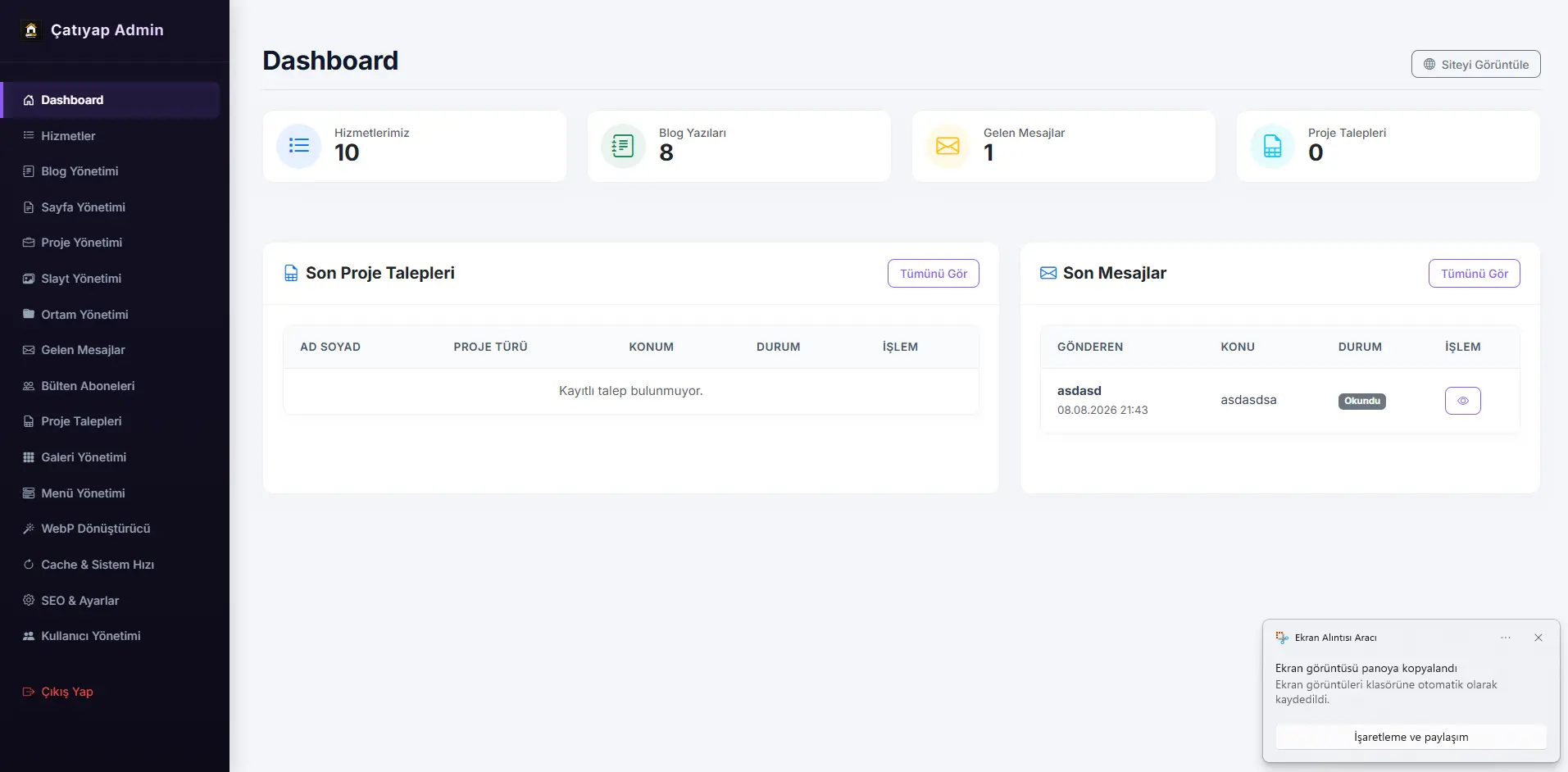Click the AD SOYAD column header
The width and height of the screenshot is (1568, 772).
tap(330, 347)
